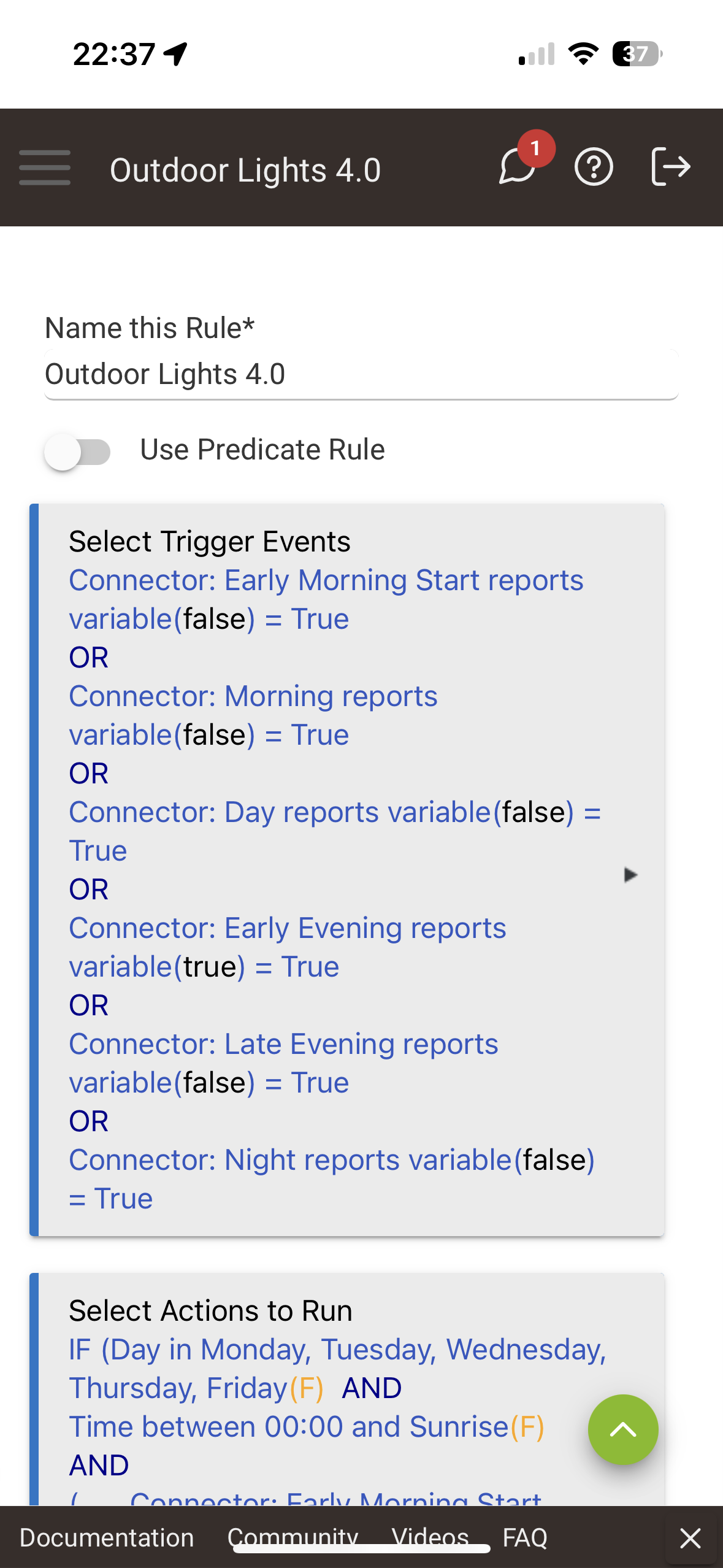The height and width of the screenshot is (1568, 723).
Task: Open the notifications chat bubble icon
Action: [x=518, y=167]
